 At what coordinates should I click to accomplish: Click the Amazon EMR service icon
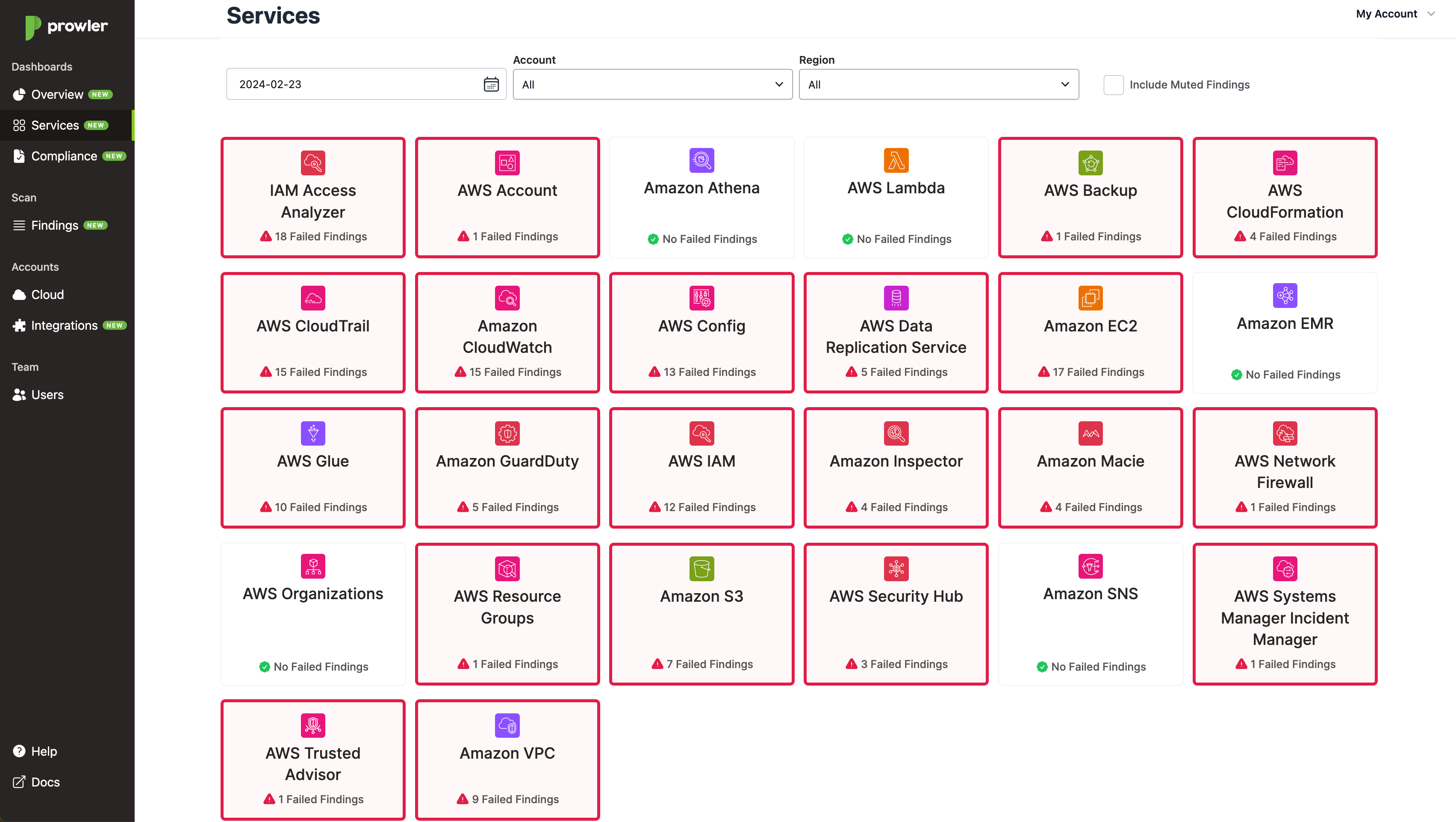pyautogui.click(x=1285, y=296)
